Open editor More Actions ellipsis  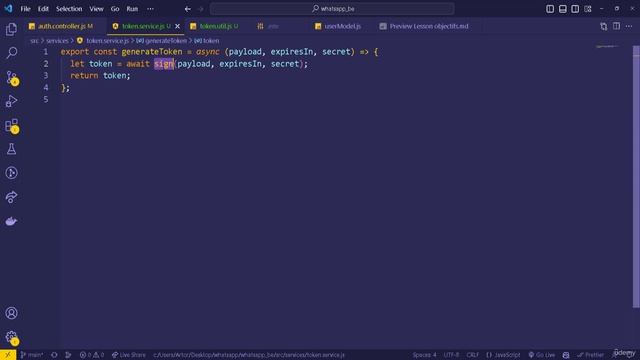point(629,26)
